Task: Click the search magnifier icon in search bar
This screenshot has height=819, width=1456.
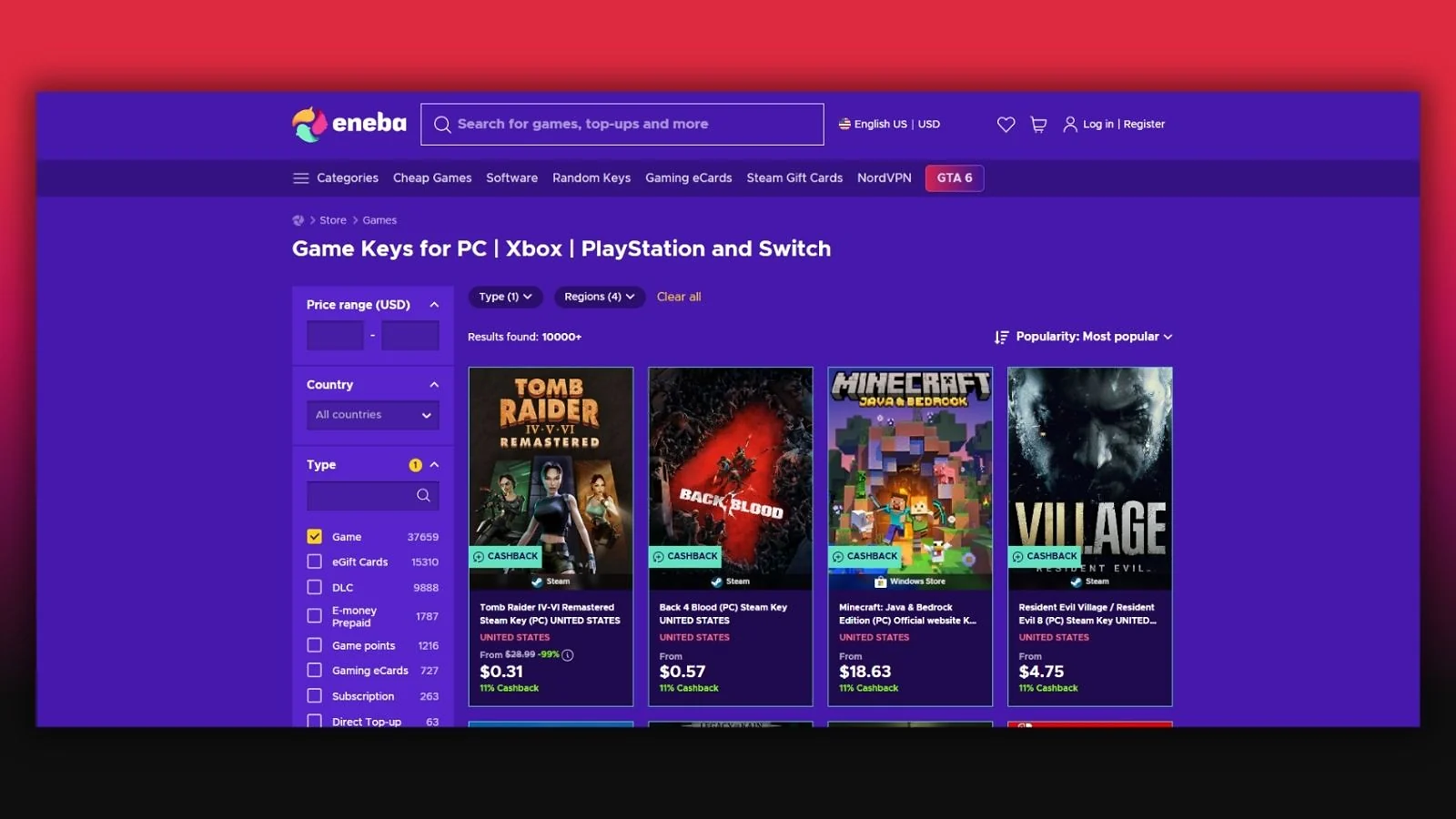Action: point(442,125)
